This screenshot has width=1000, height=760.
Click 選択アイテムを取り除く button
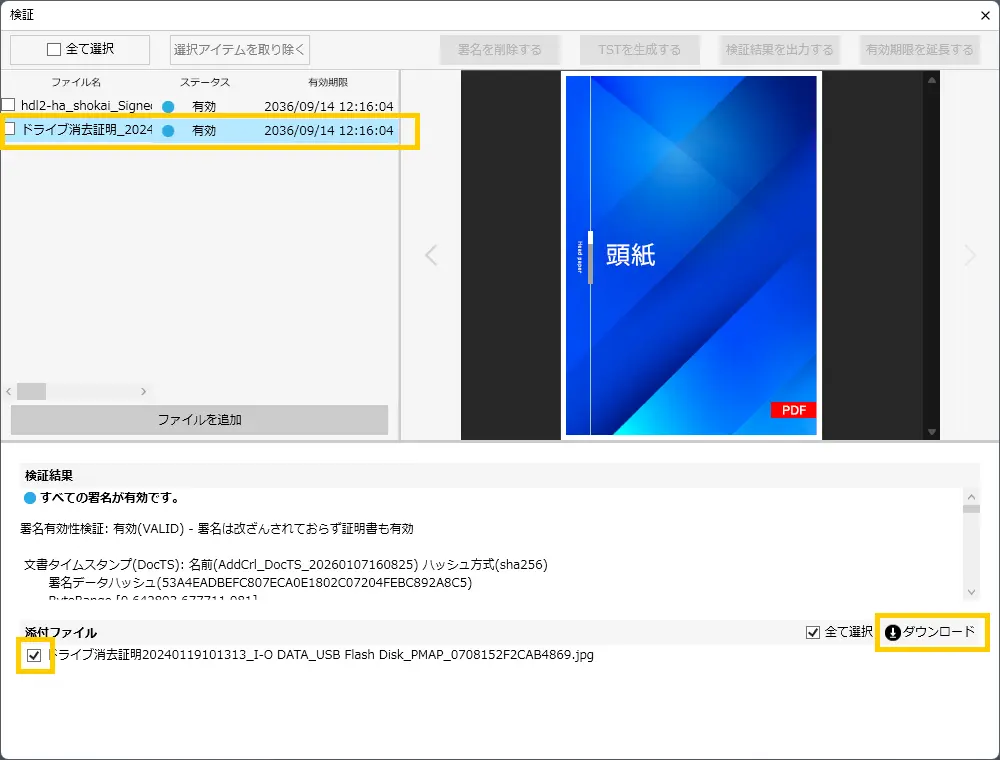pos(240,49)
